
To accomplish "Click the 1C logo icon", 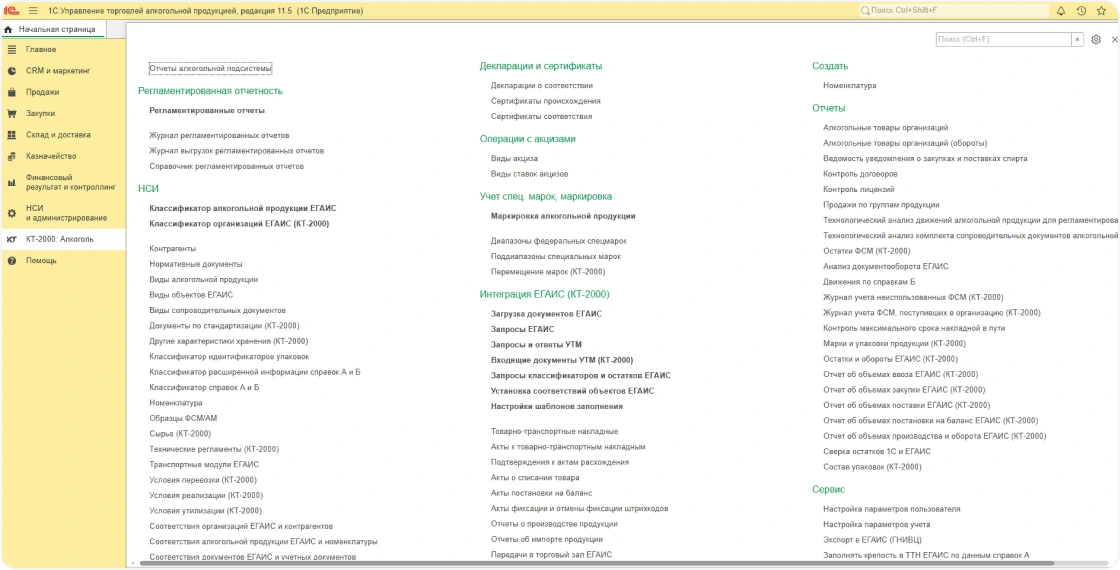I will (12, 11).
